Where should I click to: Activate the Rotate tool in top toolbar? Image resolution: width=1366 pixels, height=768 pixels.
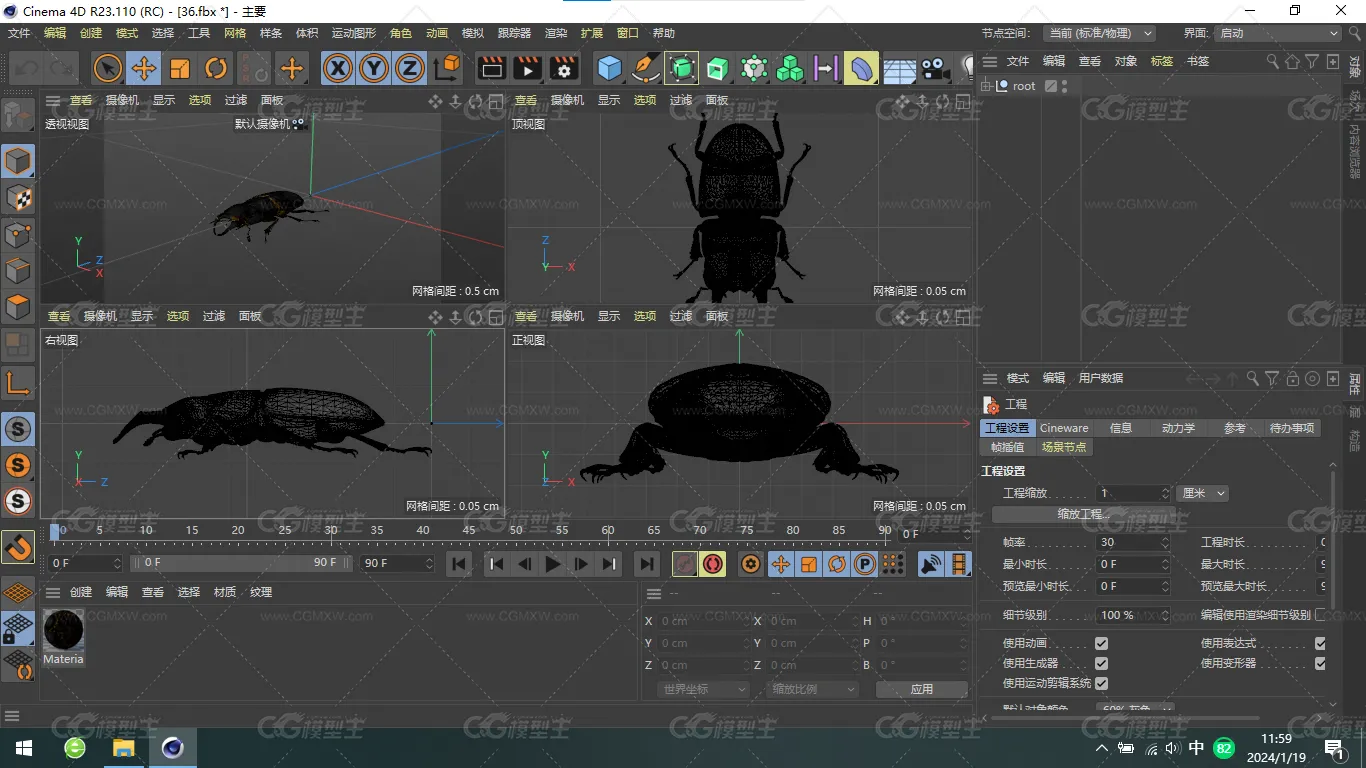point(216,68)
